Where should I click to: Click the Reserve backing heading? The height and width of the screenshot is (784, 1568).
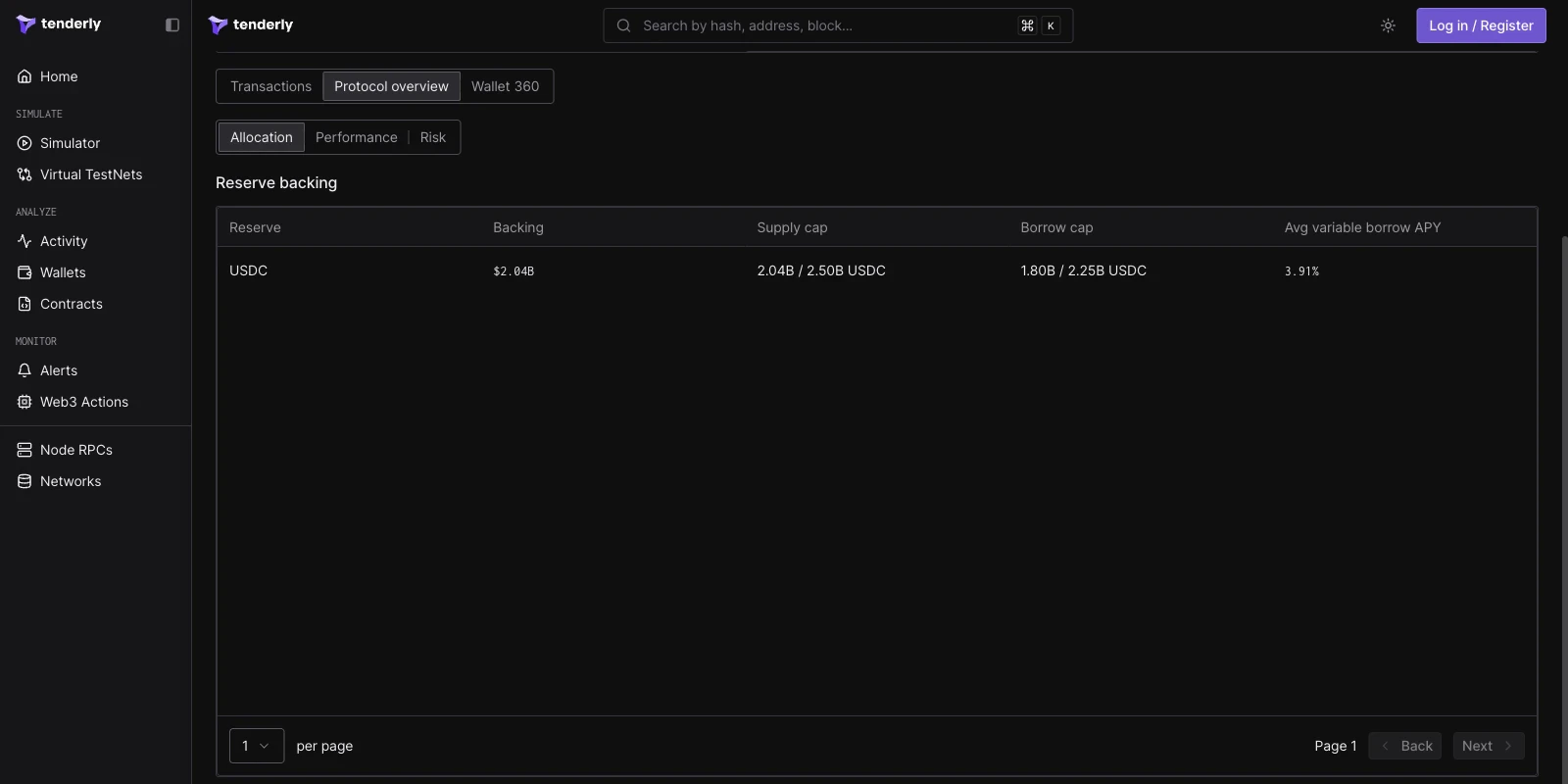[x=276, y=182]
